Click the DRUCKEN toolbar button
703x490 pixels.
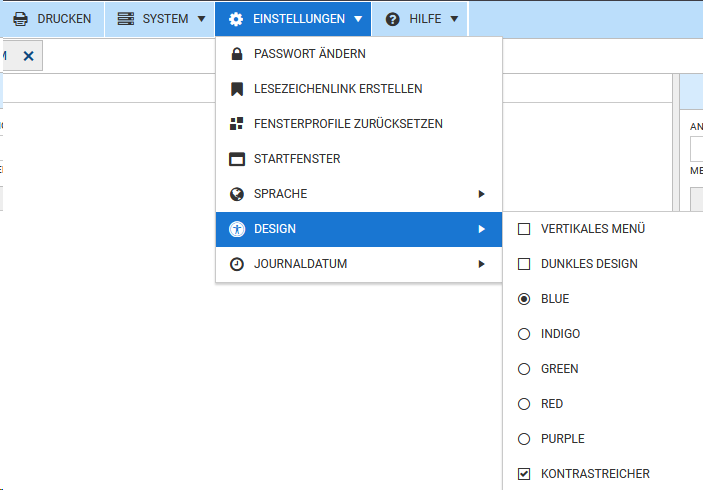(52, 19)
